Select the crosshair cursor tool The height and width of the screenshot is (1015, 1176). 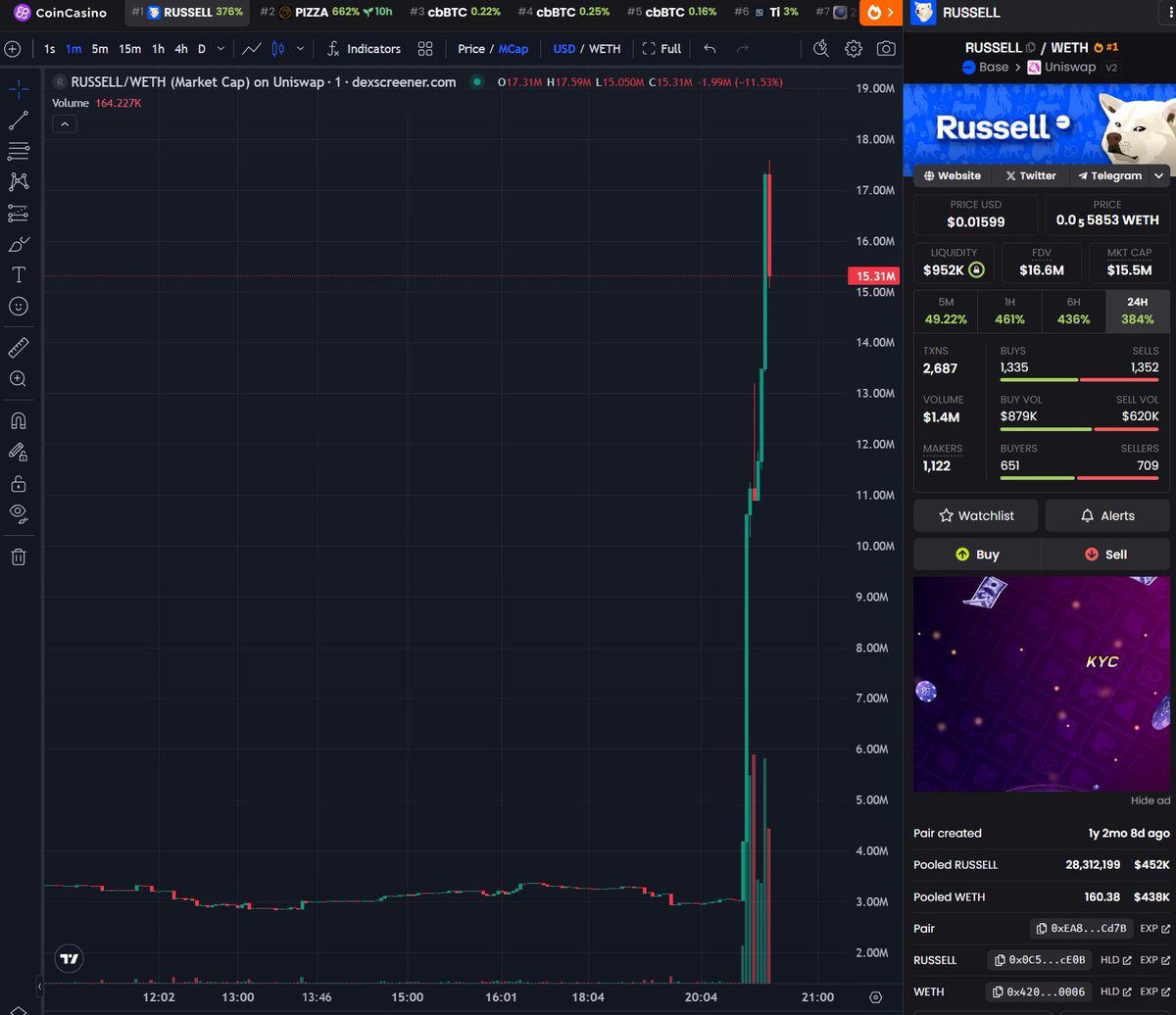(x=19, y=89)
